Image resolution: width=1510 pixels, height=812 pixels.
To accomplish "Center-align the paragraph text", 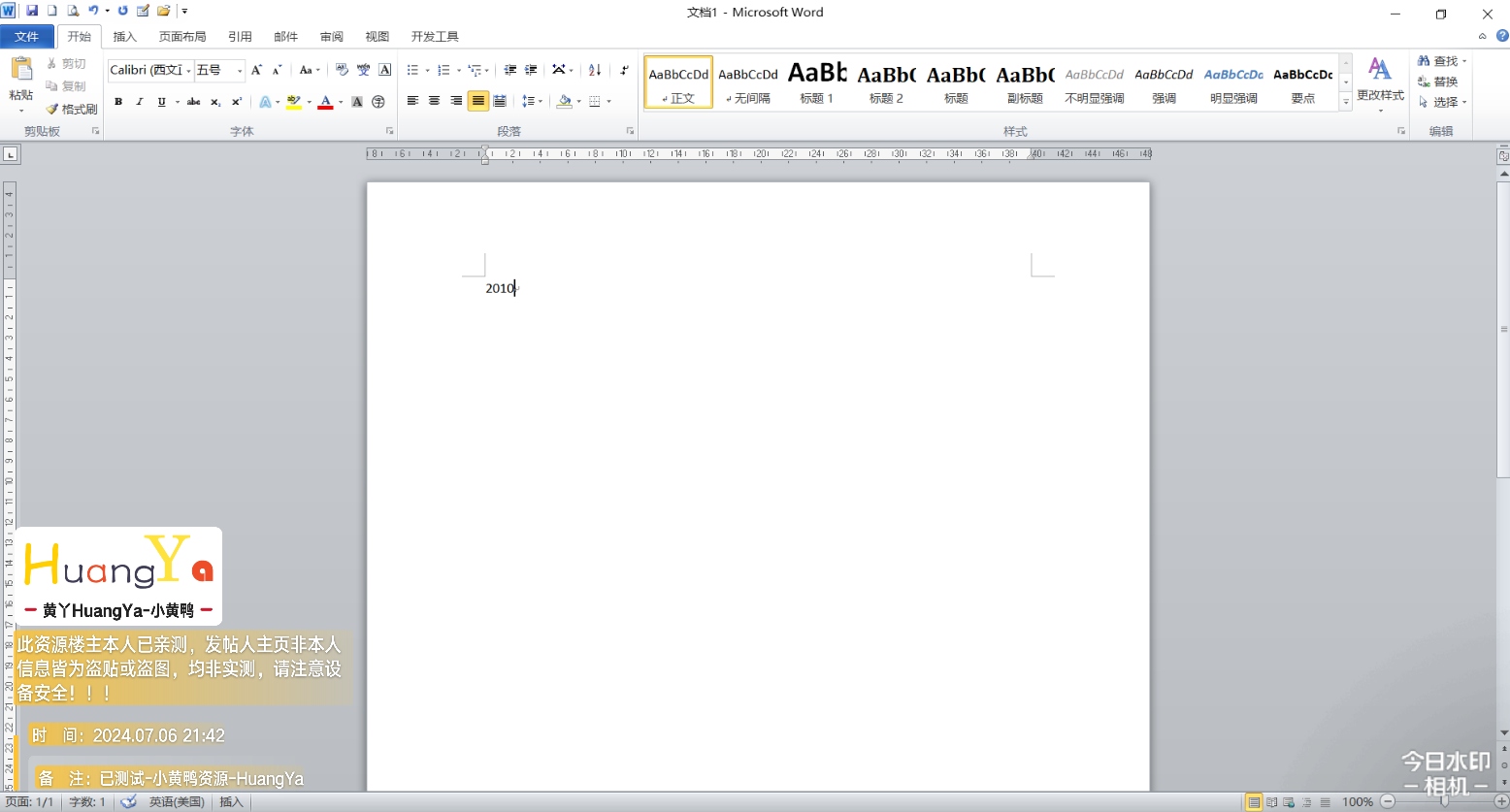I will [x=434, y=101].
